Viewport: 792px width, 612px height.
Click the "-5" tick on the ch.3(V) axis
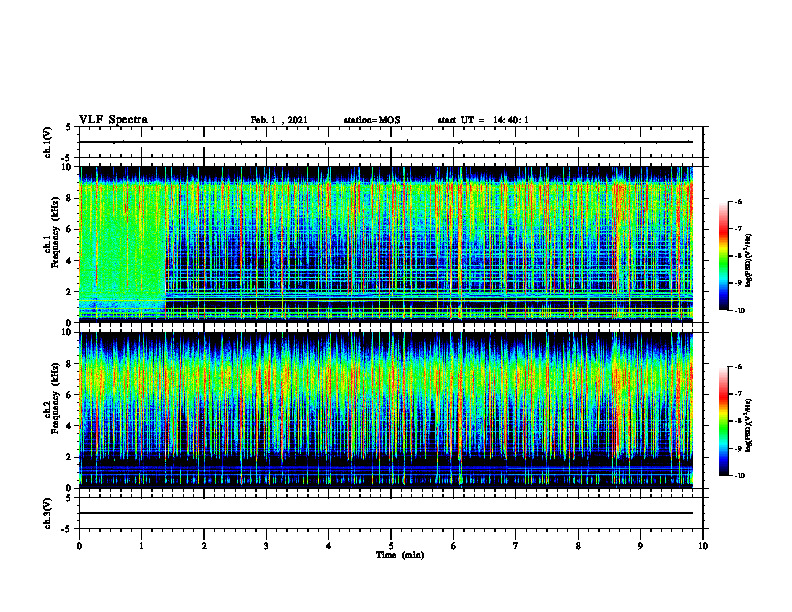point(66,529)
